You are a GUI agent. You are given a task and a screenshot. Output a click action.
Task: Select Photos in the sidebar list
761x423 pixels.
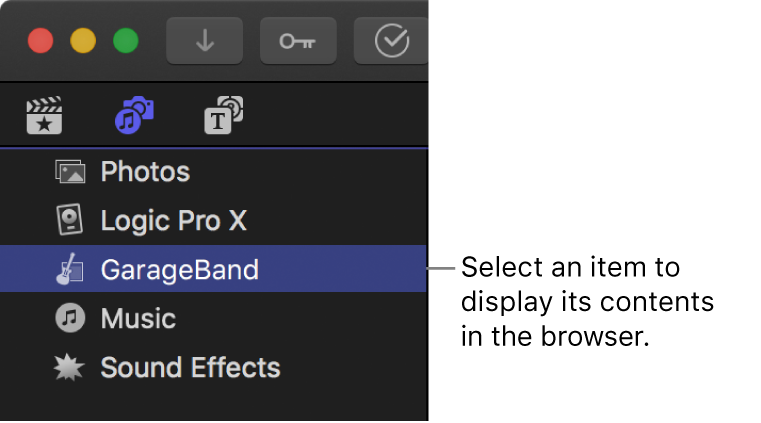pyautogui.click(x=145, y=172)
